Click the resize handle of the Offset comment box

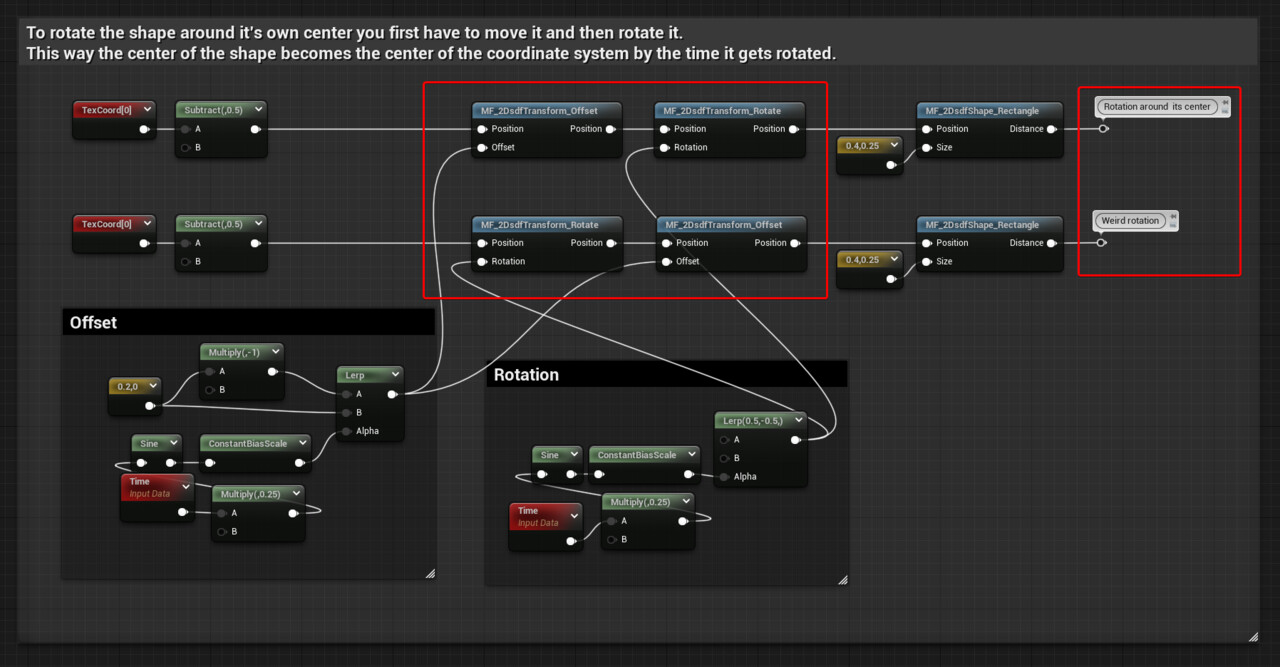click(431, 572)
